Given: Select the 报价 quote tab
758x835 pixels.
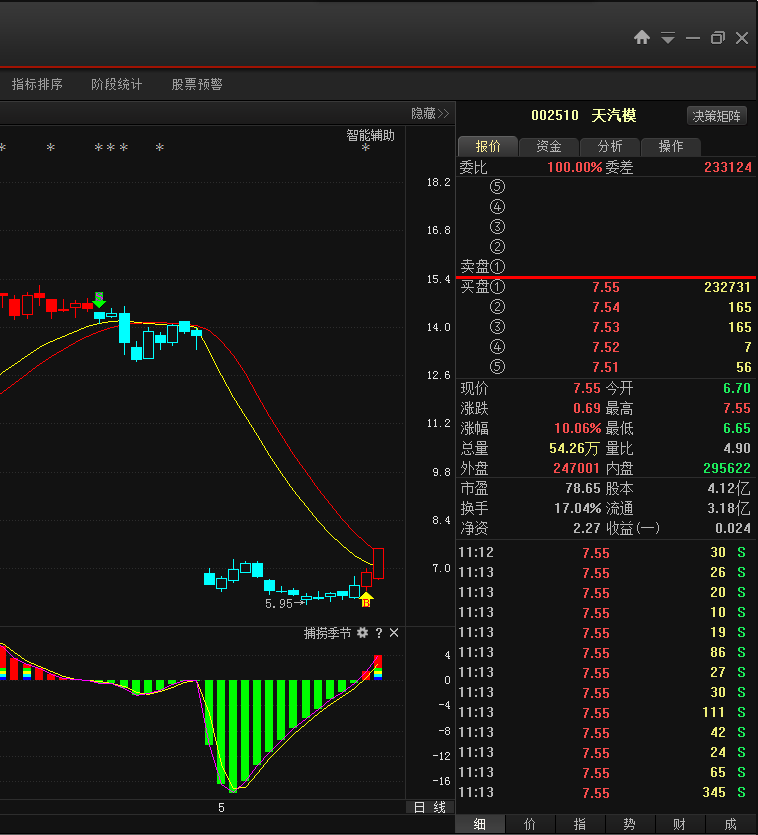Looking at the screenshot, I should pyautogui.click(x=488, y=146).
